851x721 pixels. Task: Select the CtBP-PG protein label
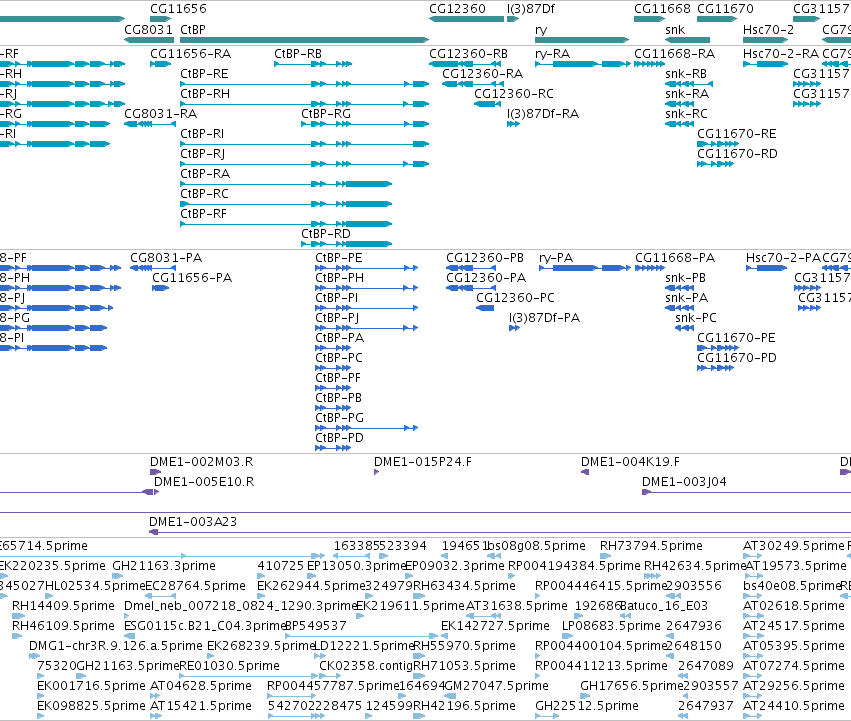coord(340,418)
